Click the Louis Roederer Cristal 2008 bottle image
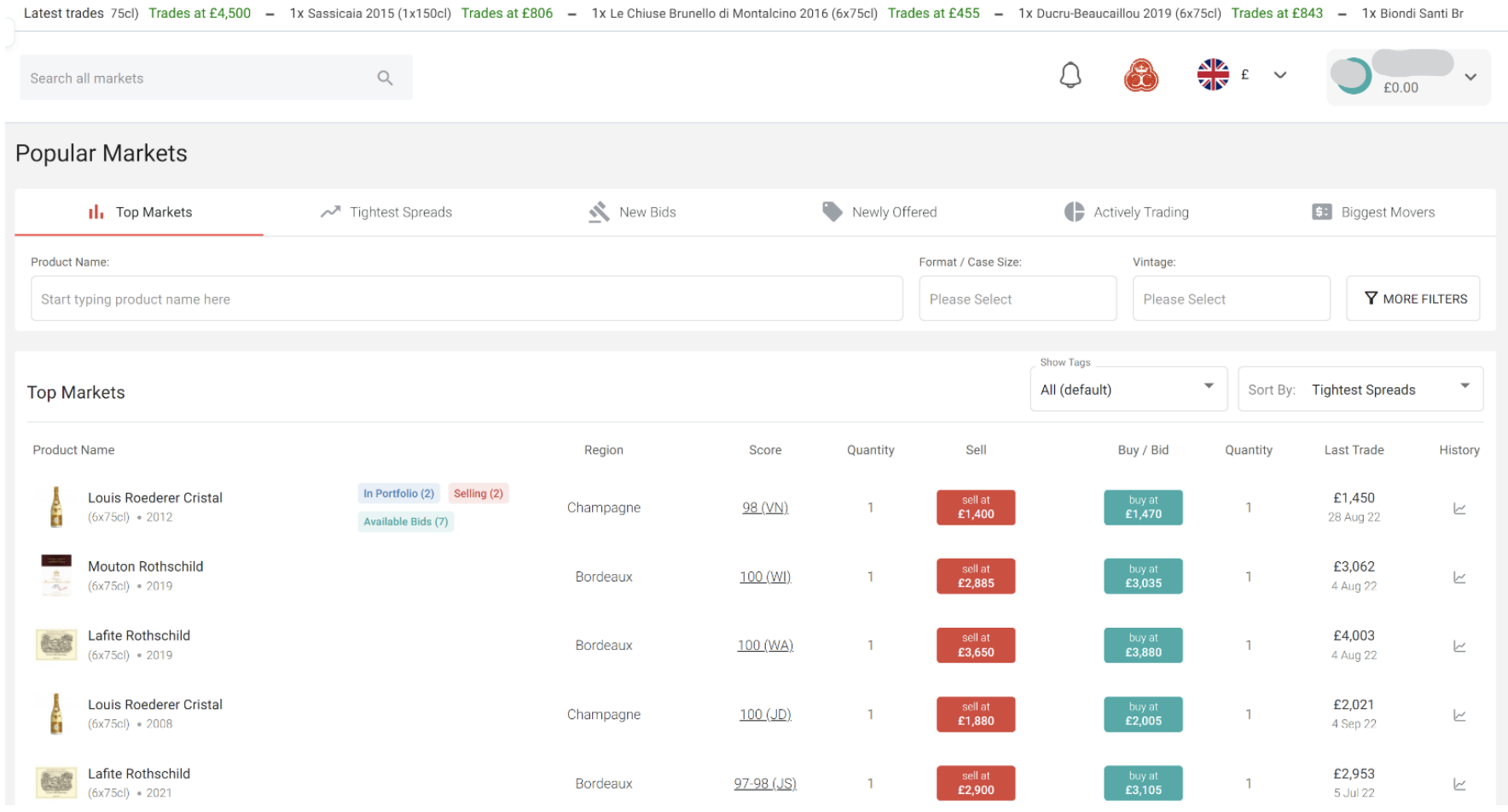 click(x=56, y=714)
